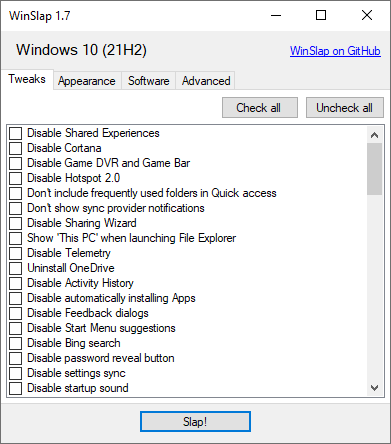Open the Software tab

pos(149,81)
